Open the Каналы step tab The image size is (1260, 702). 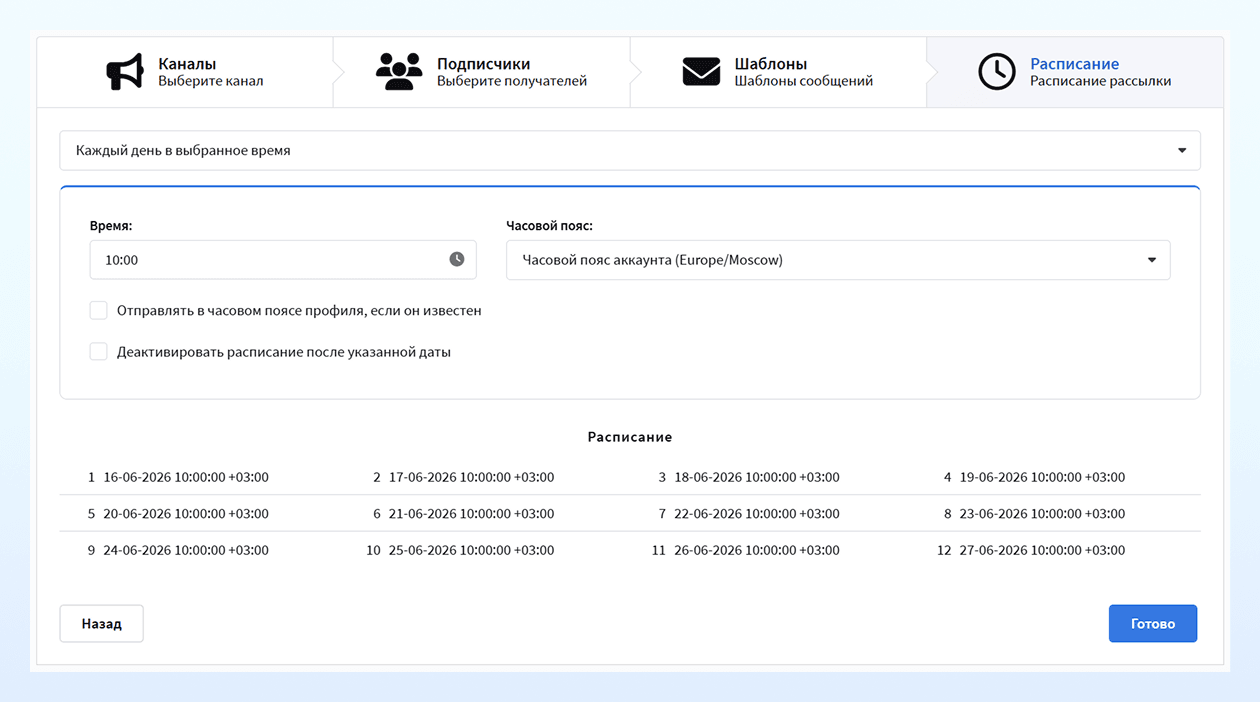pos(185,72)
